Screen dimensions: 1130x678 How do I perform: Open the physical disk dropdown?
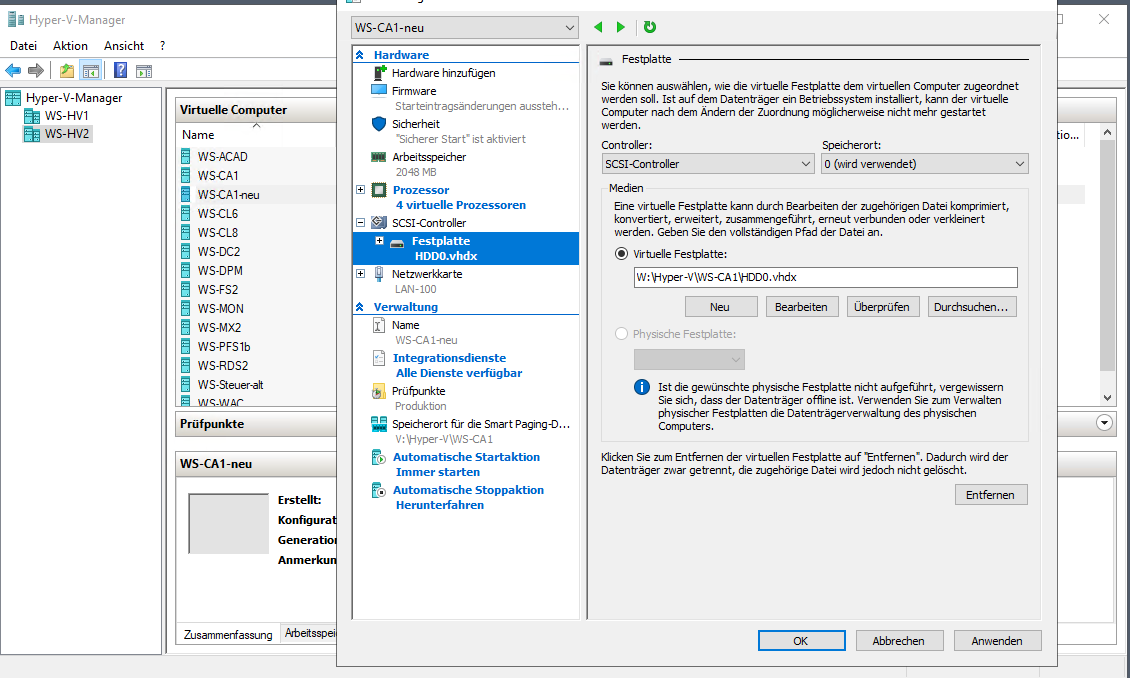[x=689, y=359]
